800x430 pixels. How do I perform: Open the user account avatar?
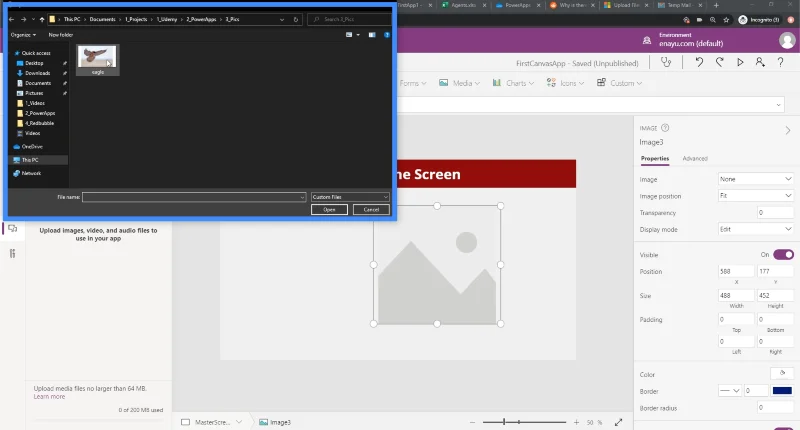pos(787,40)
